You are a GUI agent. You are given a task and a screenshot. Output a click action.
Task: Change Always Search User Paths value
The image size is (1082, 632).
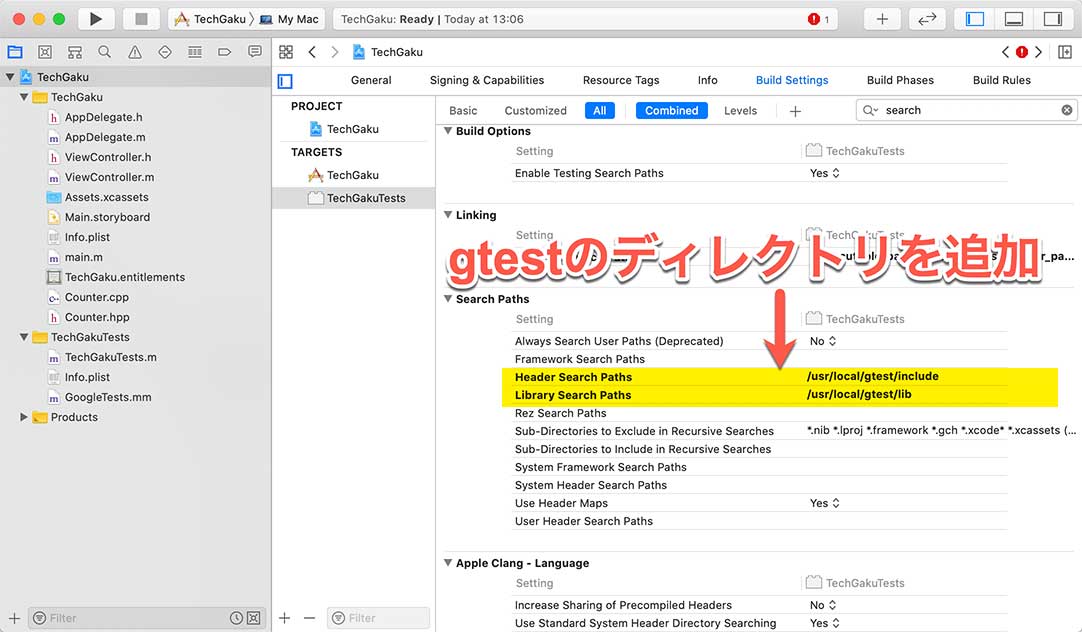click(823, 341)
